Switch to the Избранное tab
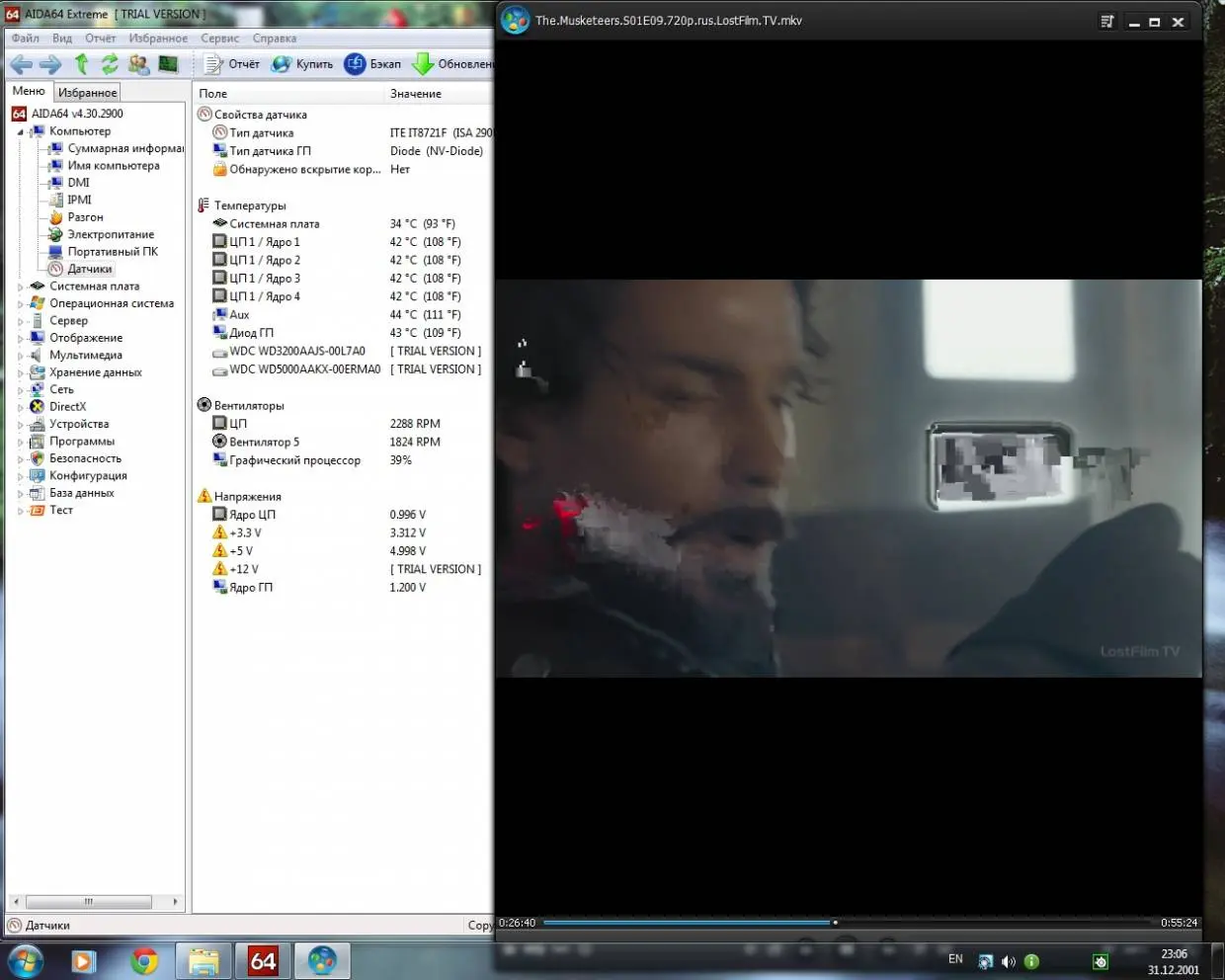 (87, 92)
